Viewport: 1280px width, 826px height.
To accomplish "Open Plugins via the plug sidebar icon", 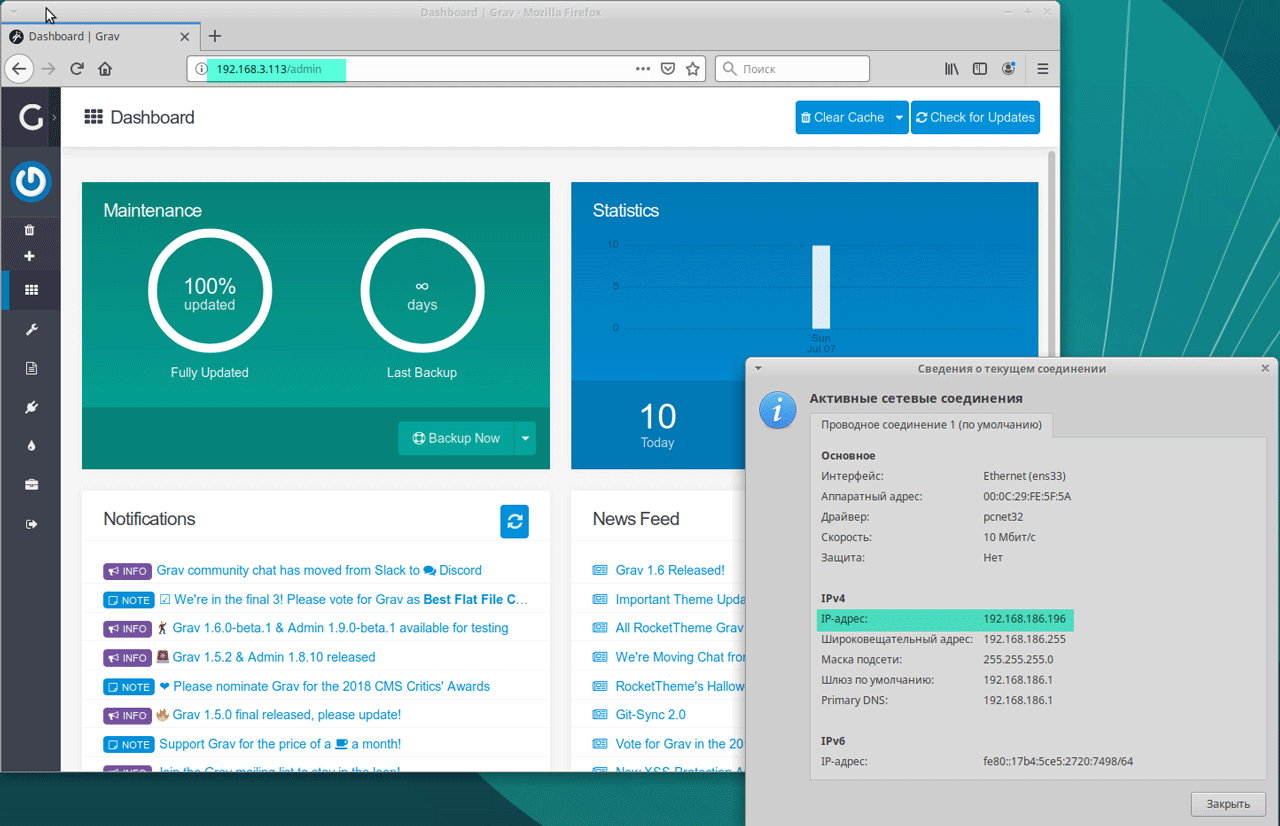I will [31, 407].
